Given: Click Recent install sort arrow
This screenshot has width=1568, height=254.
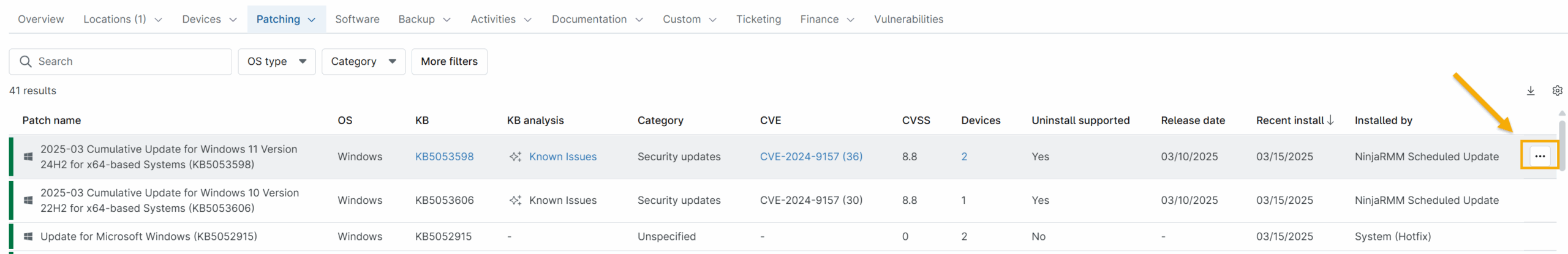Looking at the screenshot, I should click(x=1330, y=120).
